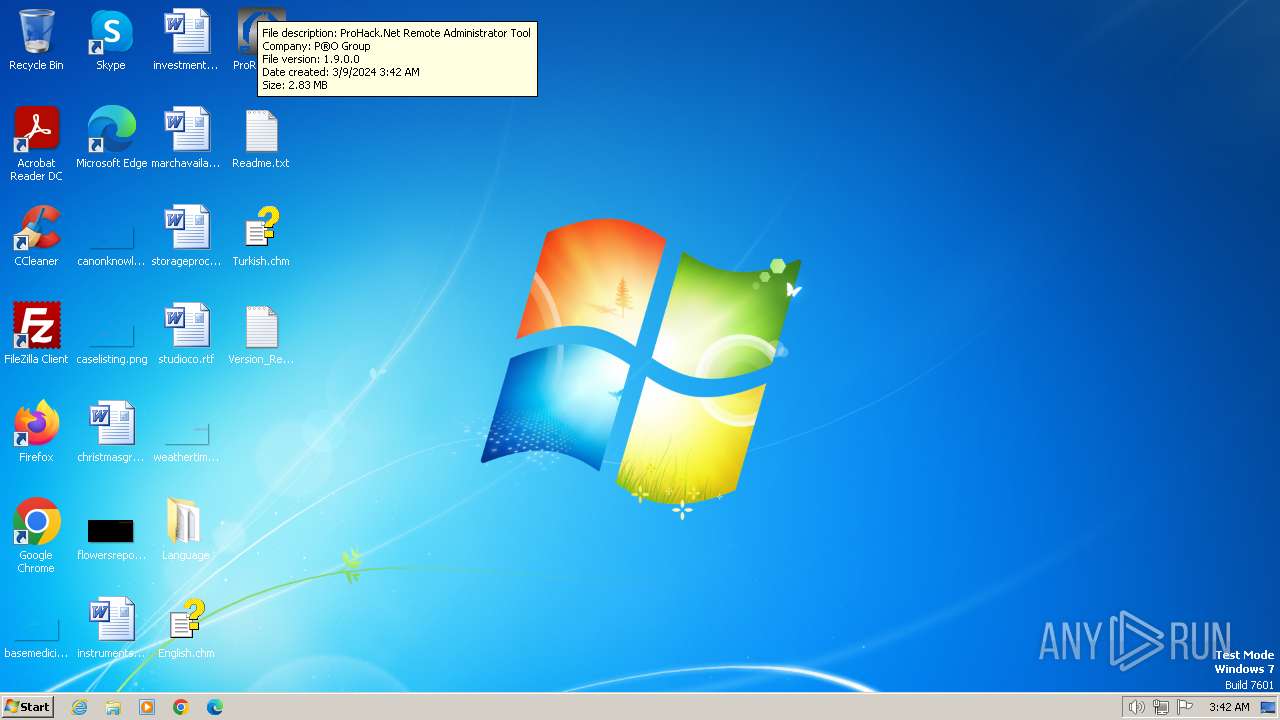Open Windows Explorer from the taskbar

click(113, 707)
